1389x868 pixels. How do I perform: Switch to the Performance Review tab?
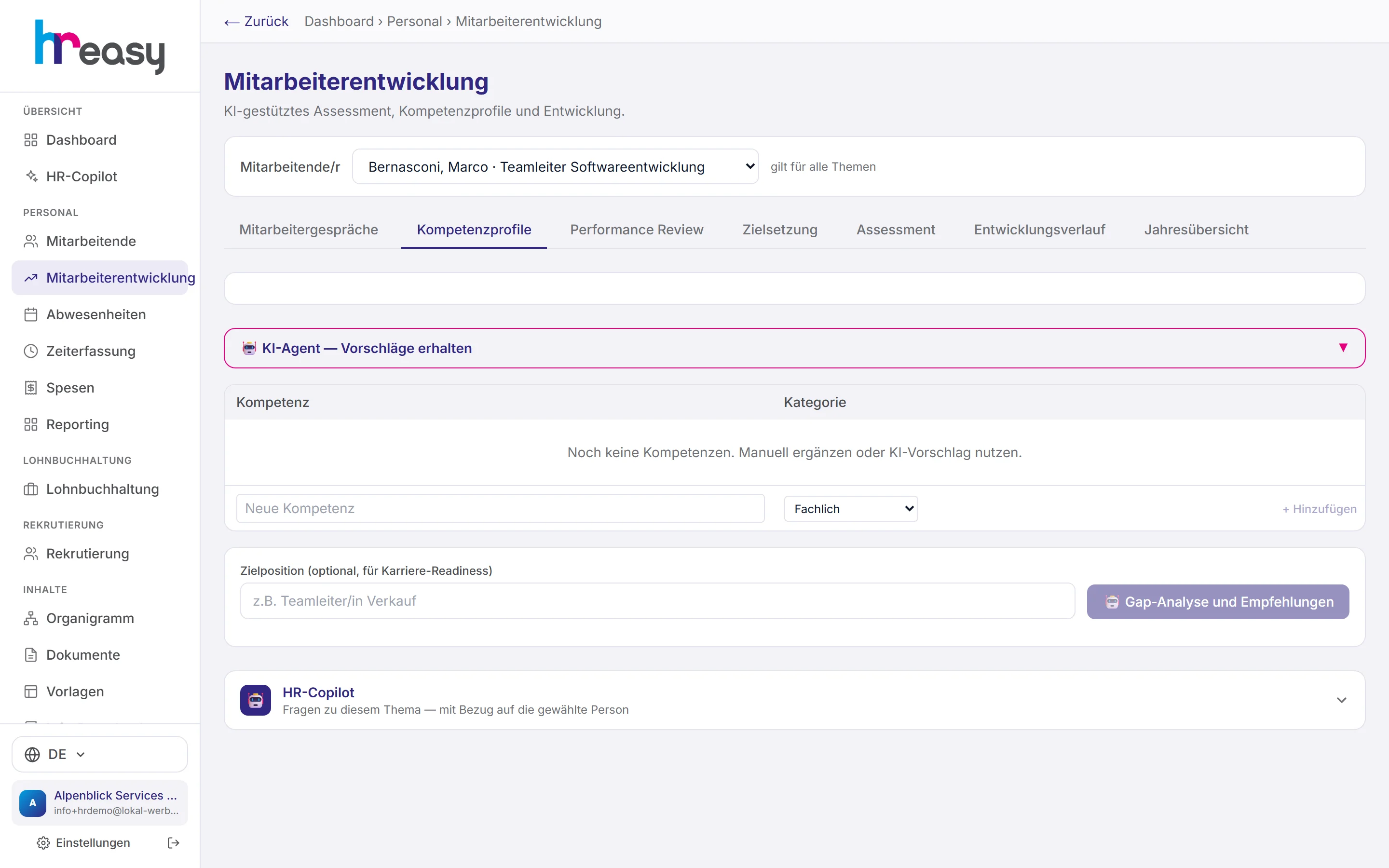637,230
